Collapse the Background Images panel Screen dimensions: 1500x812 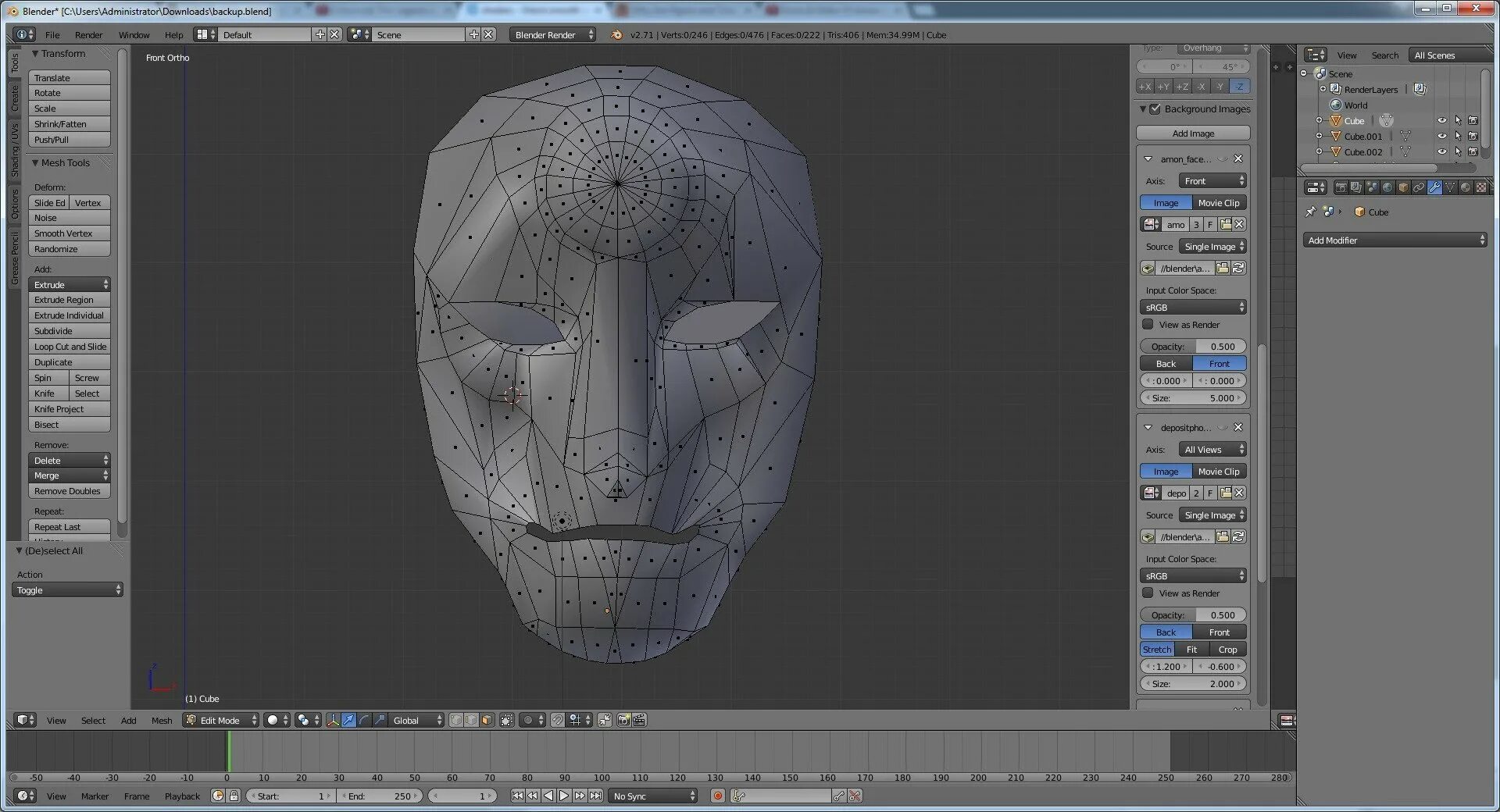(x=1143, y=109)
